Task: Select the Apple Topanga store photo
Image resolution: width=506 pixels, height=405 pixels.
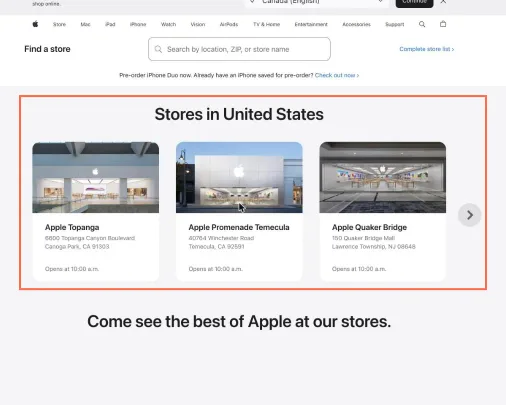Action: pyautogui.click(x=96, y=177)
